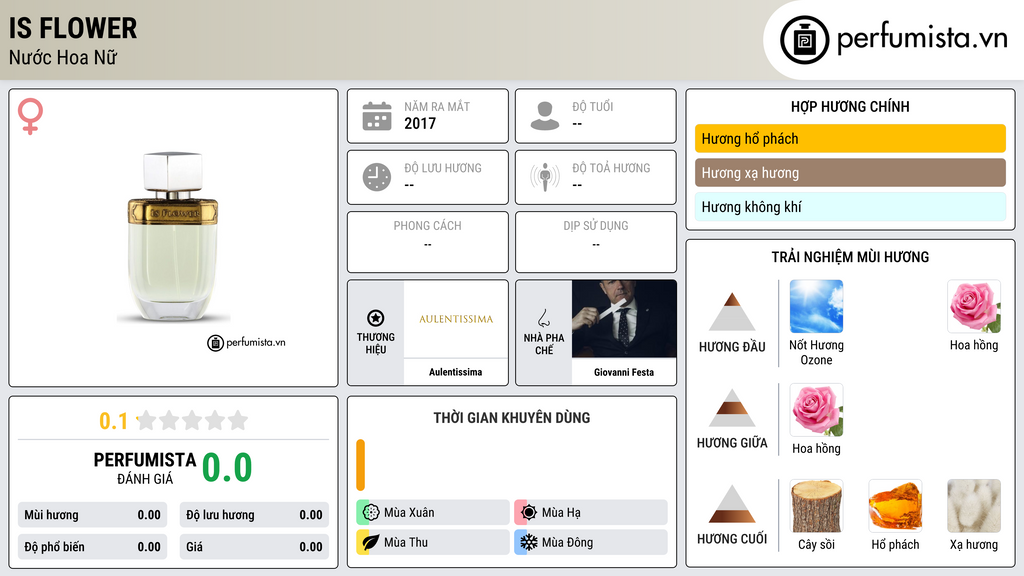Image resolution: width=1024 pixels, height=576 pixels.
Task: Click the green 0.0 Perfumista score
Action: tap(227, 467)
